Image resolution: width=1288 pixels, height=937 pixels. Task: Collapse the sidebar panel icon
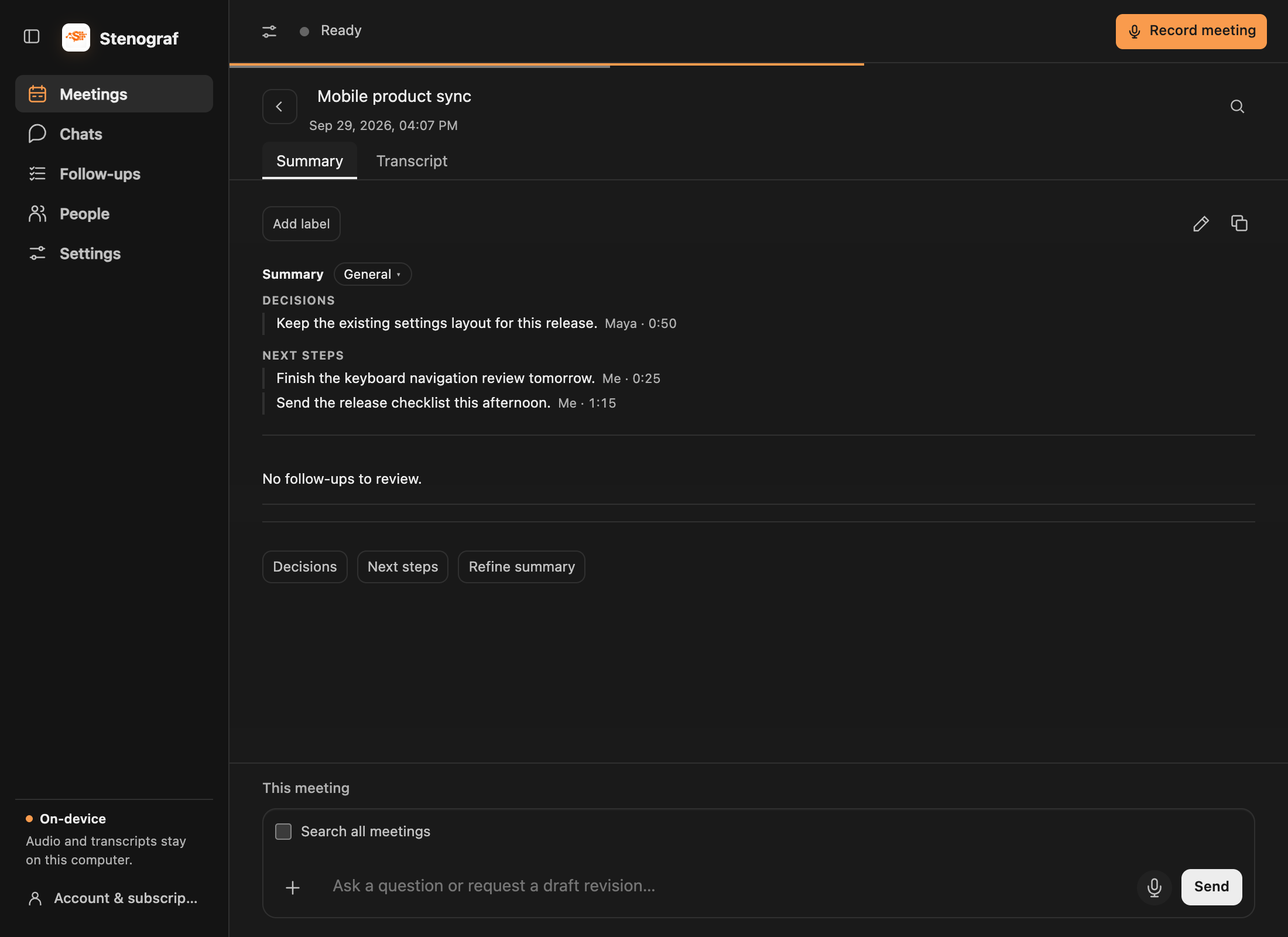[32, 37]
